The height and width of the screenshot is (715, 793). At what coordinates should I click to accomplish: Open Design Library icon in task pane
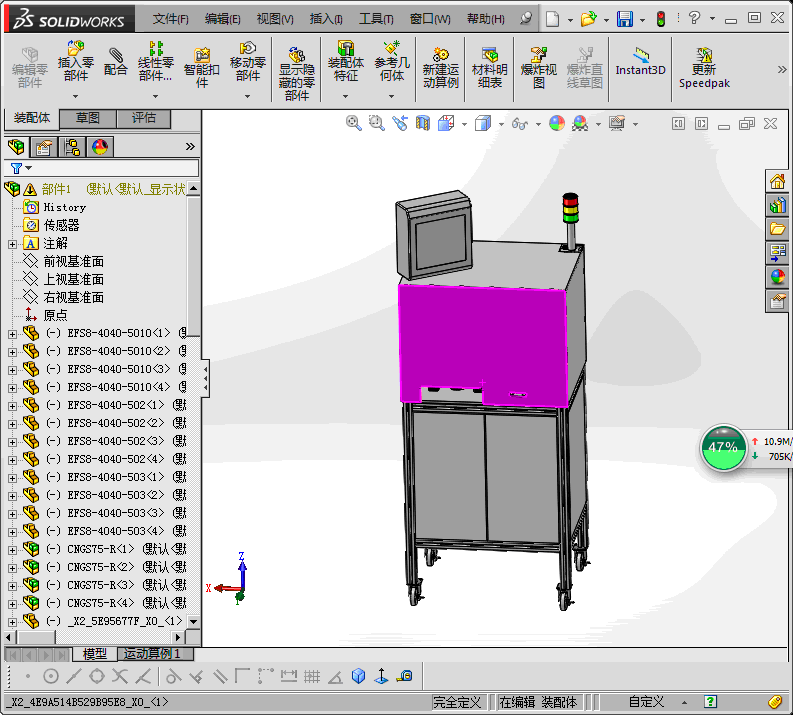pos(777,205)
